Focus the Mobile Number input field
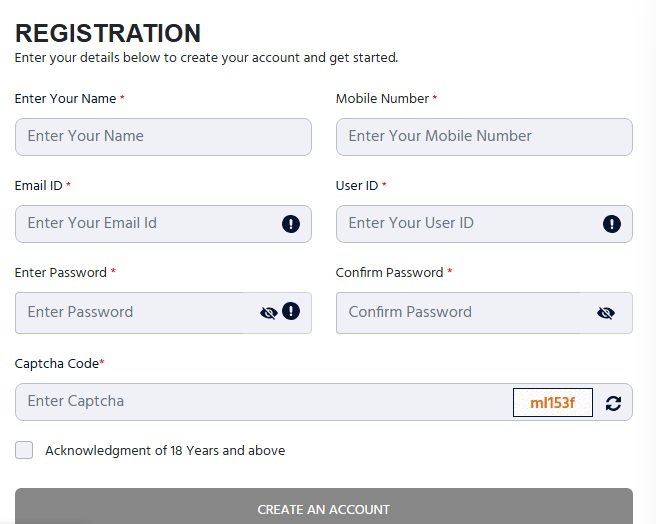Screen dimensions: 656x524 (x=484, y=137)
